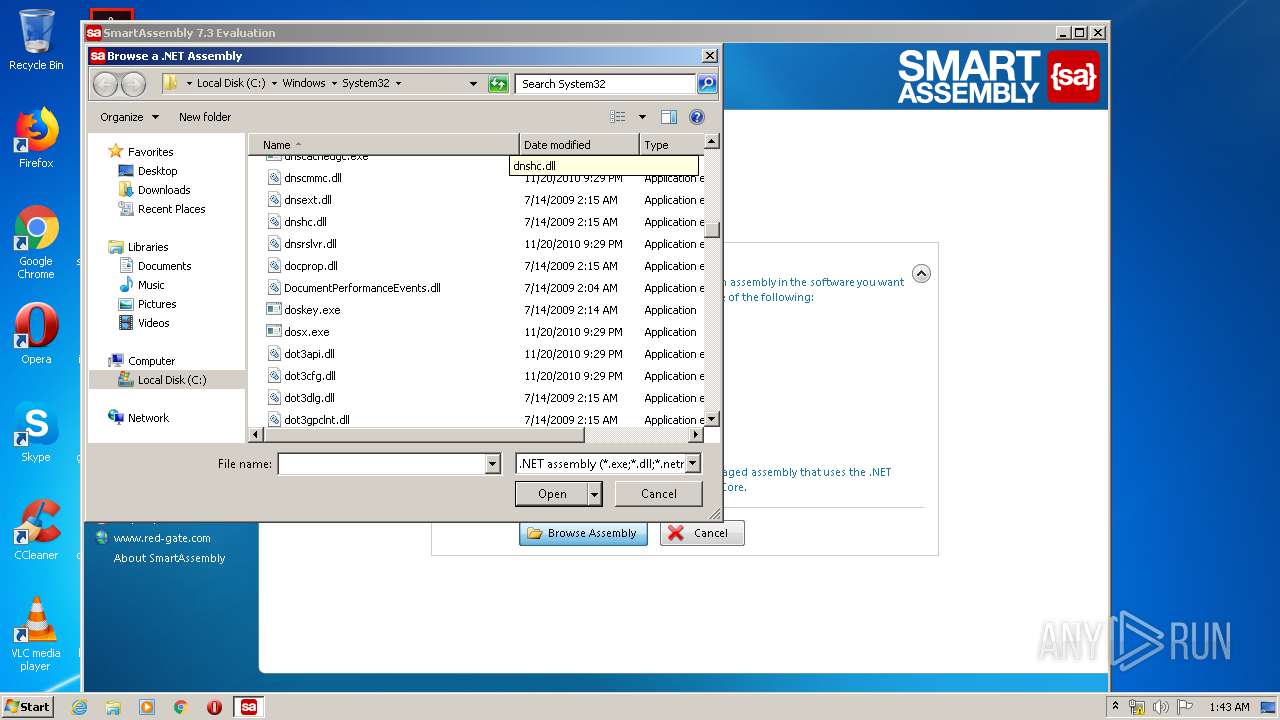This screenshot has height=720, width=1280.
Task: Select Desktop under Favorites
Action: [157, 171]
